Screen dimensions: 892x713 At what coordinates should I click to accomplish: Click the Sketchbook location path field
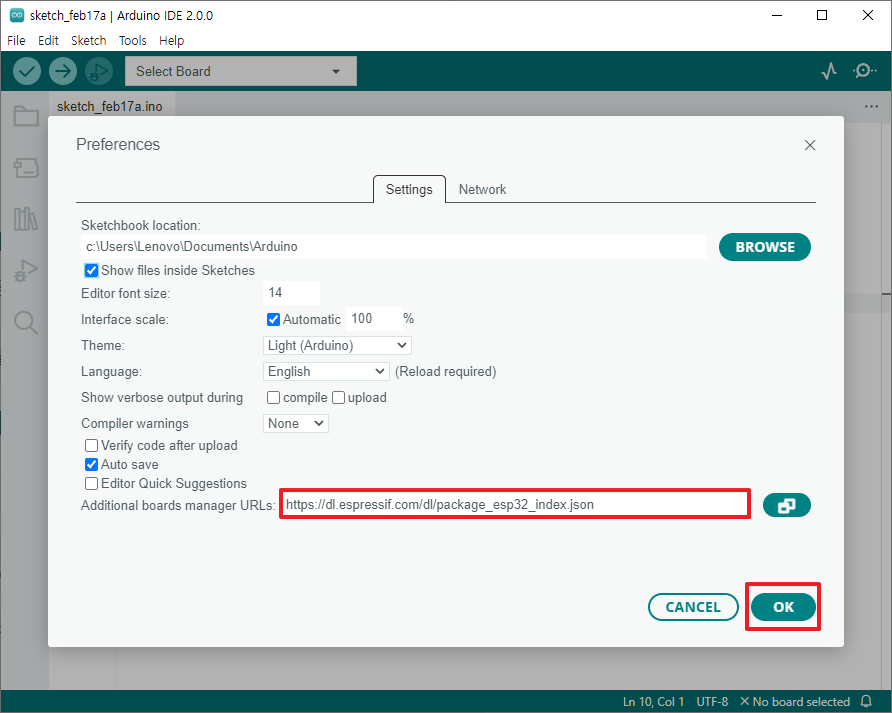394,246
